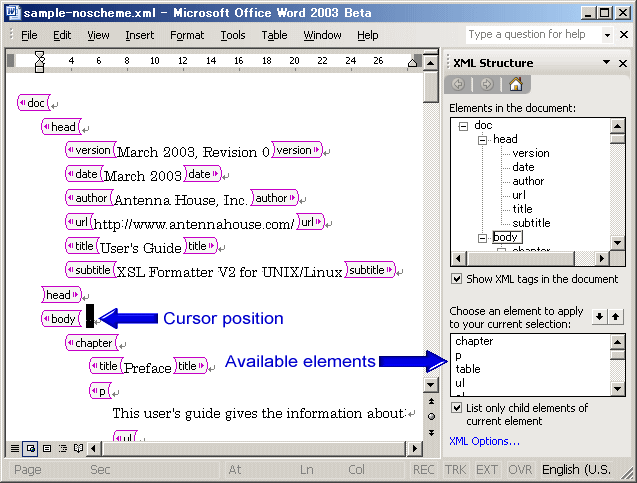This screenshot has height=483, width=637.
Task: Open the Help menu
Action: click(x=368, y=35)
